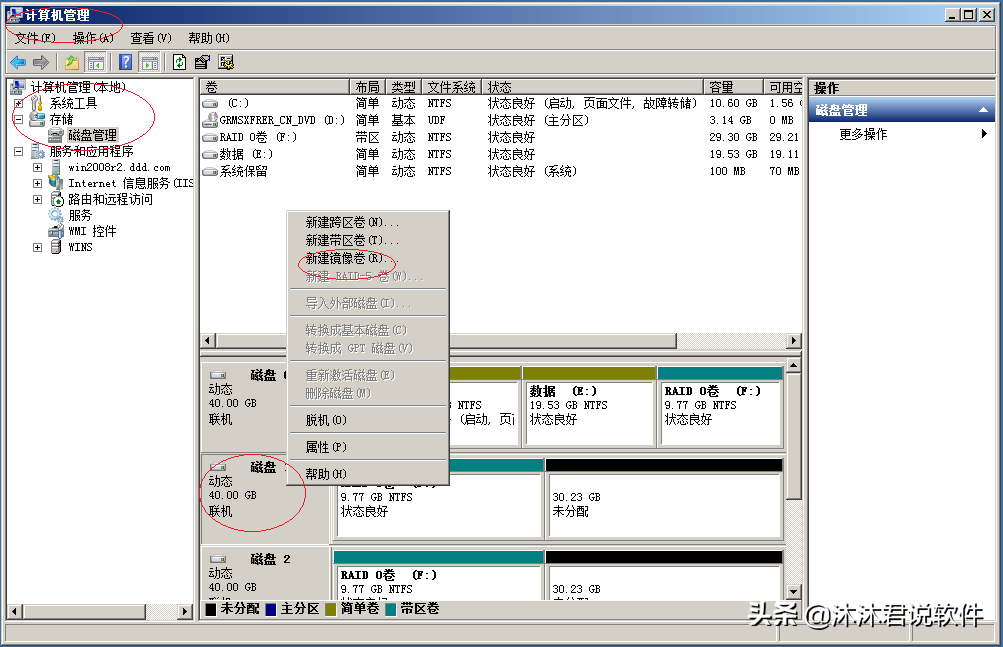The image size is (1003, 647).
Task: Choose 帮助(H) from context menu
Action: (x=368, y=474)
